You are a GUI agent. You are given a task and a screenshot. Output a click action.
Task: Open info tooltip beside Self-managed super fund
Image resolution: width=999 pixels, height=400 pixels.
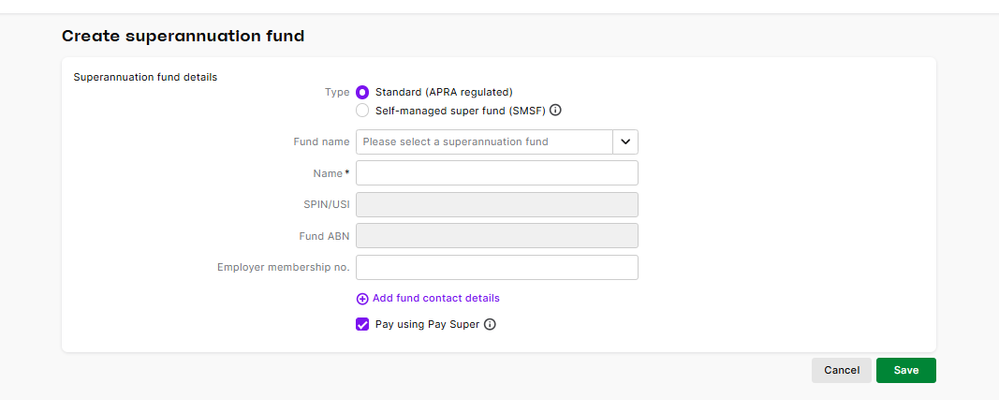[x=555, y=110]
